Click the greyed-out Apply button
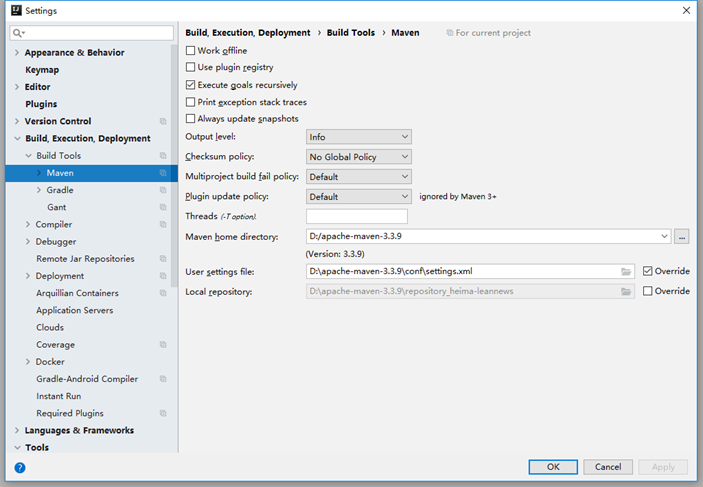 (x=663, y=467)
